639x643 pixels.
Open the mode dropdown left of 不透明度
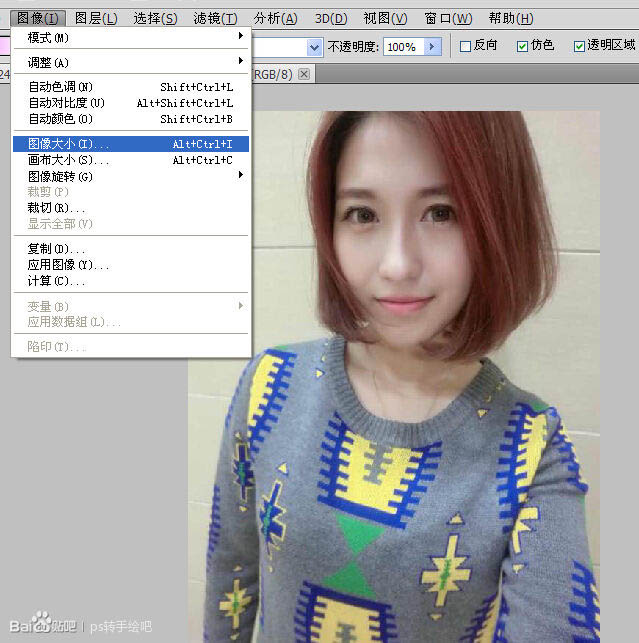pos(314,48)
